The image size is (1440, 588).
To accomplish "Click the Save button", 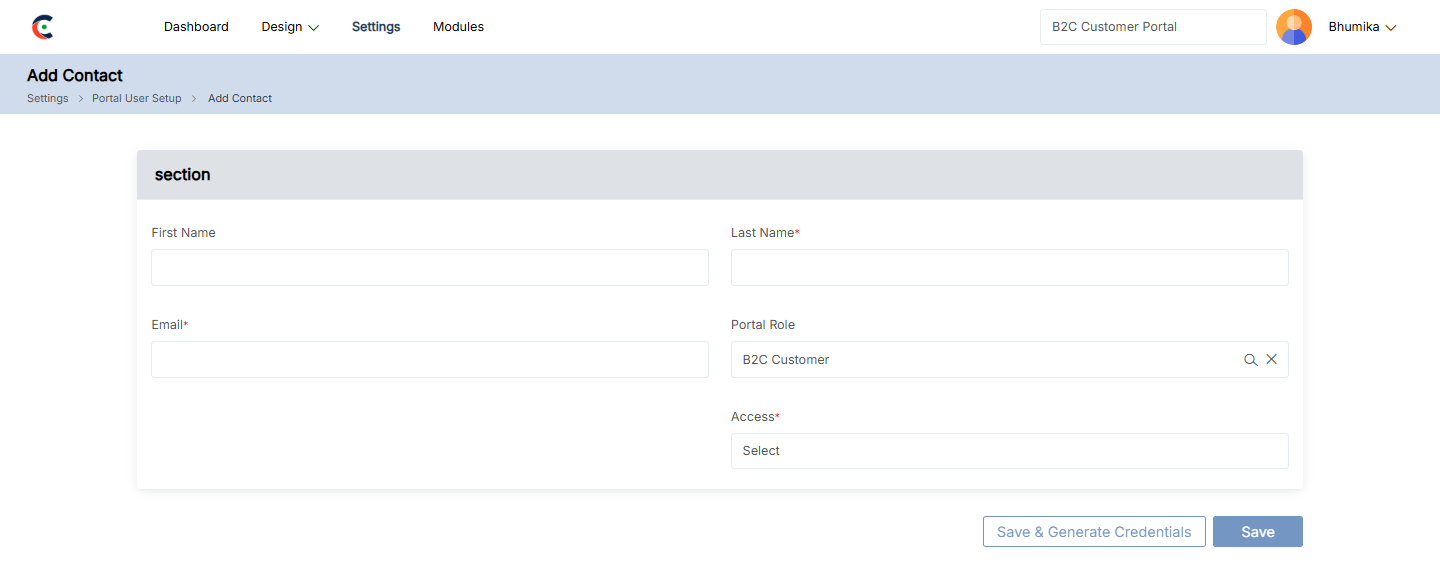I will 1257,532.
